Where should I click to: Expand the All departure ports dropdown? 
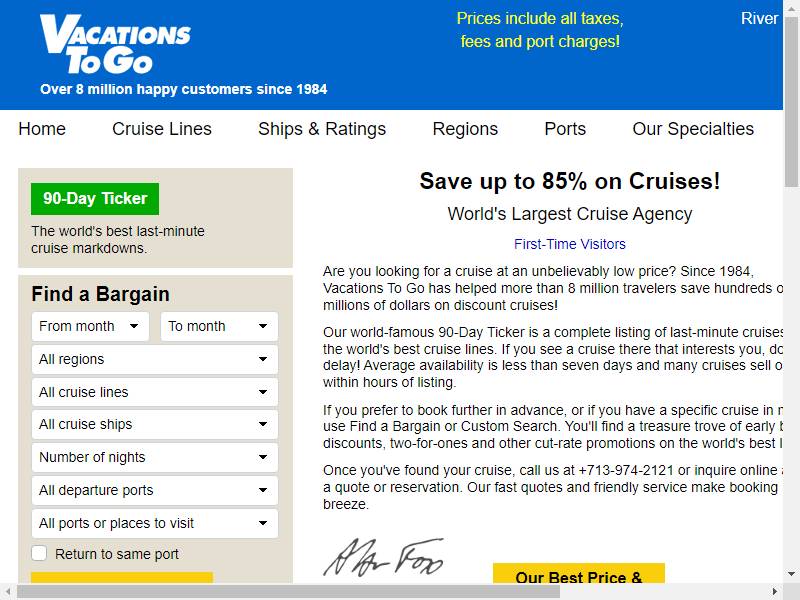click(x=155, y=490)
